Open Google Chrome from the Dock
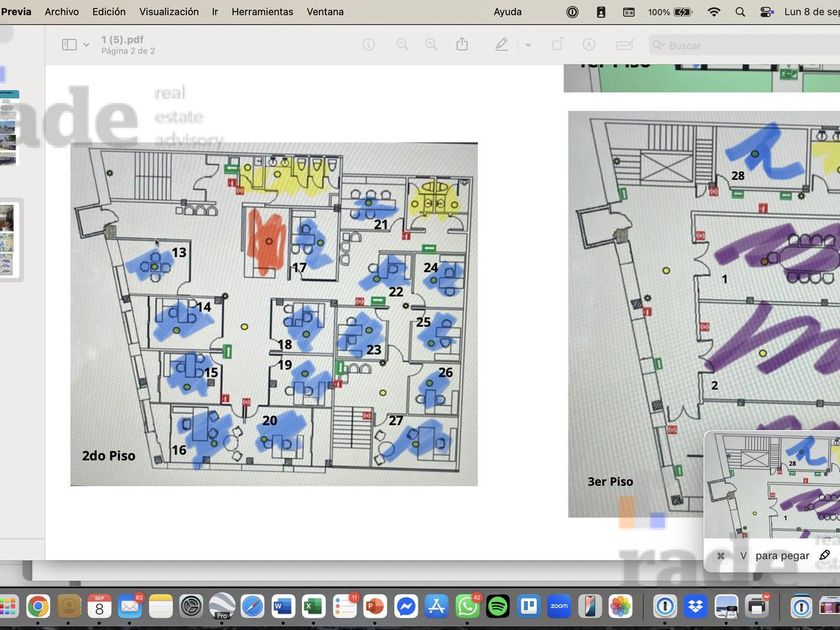The width and height of the screenshot is (840, 630). [38, 607]
